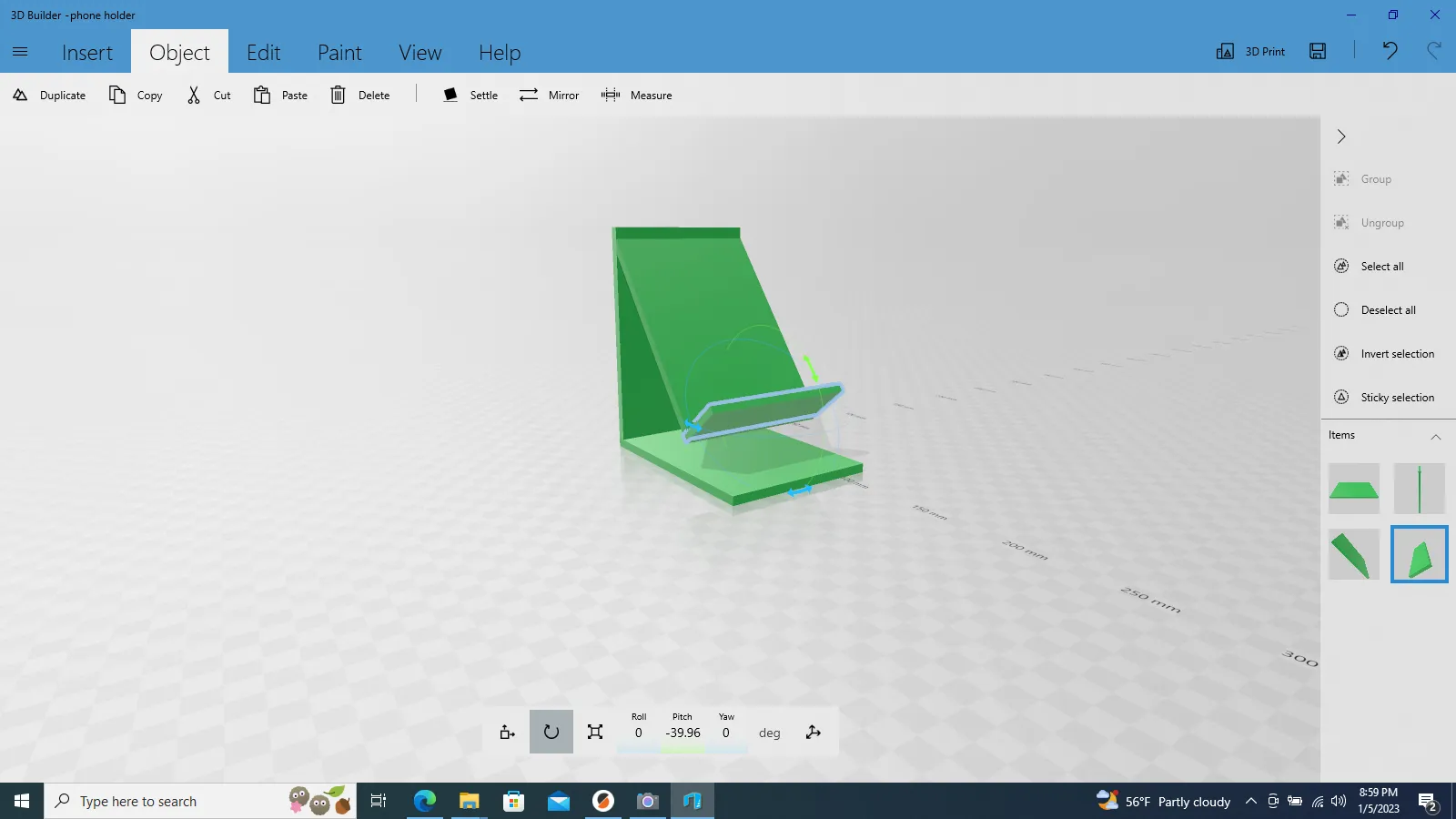
Task: Click the 3D Builder taskbar icon
Action: click(x=693, y=801)
